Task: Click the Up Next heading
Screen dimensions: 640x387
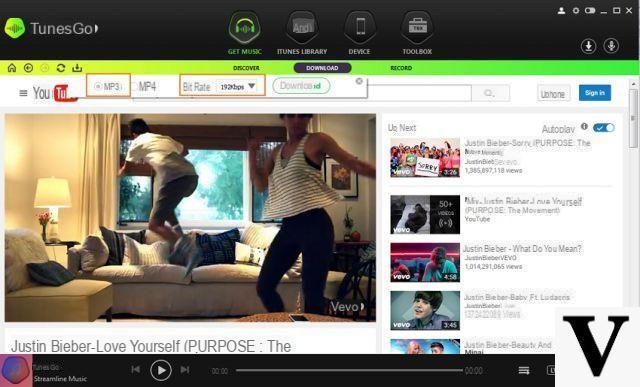Action: point(402,128)
